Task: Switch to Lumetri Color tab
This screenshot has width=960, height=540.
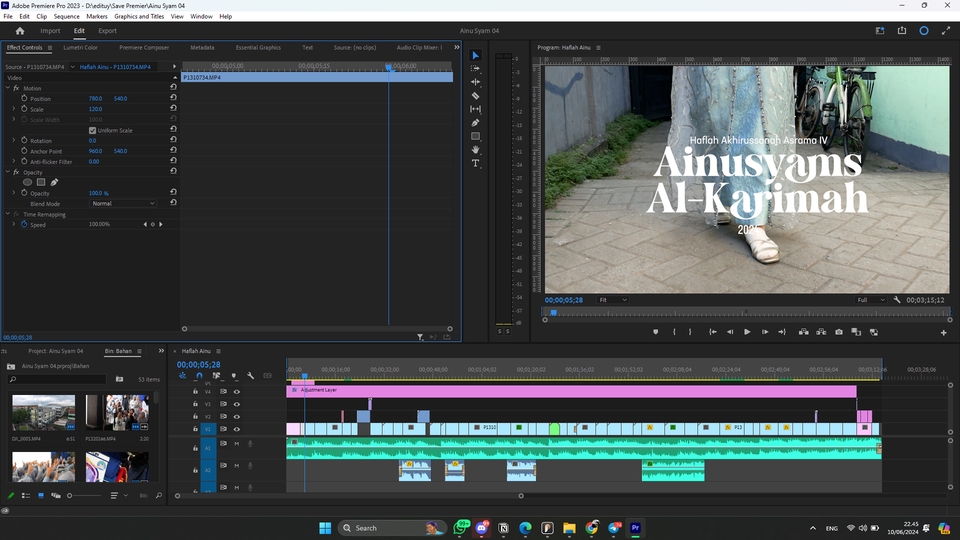Action: [80, 47]
